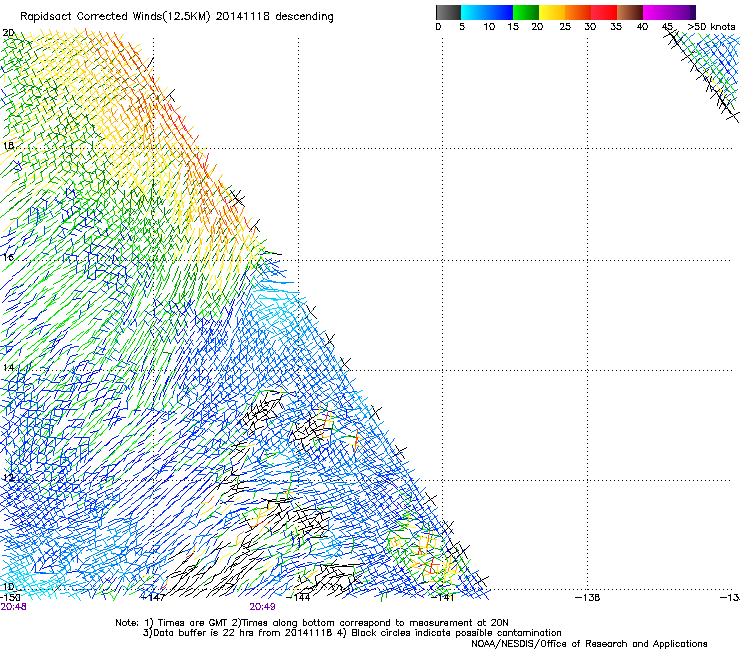Viewport: 740px width, 650px height.
Task: Click the latitude label 12
Action: click(8, 477)
